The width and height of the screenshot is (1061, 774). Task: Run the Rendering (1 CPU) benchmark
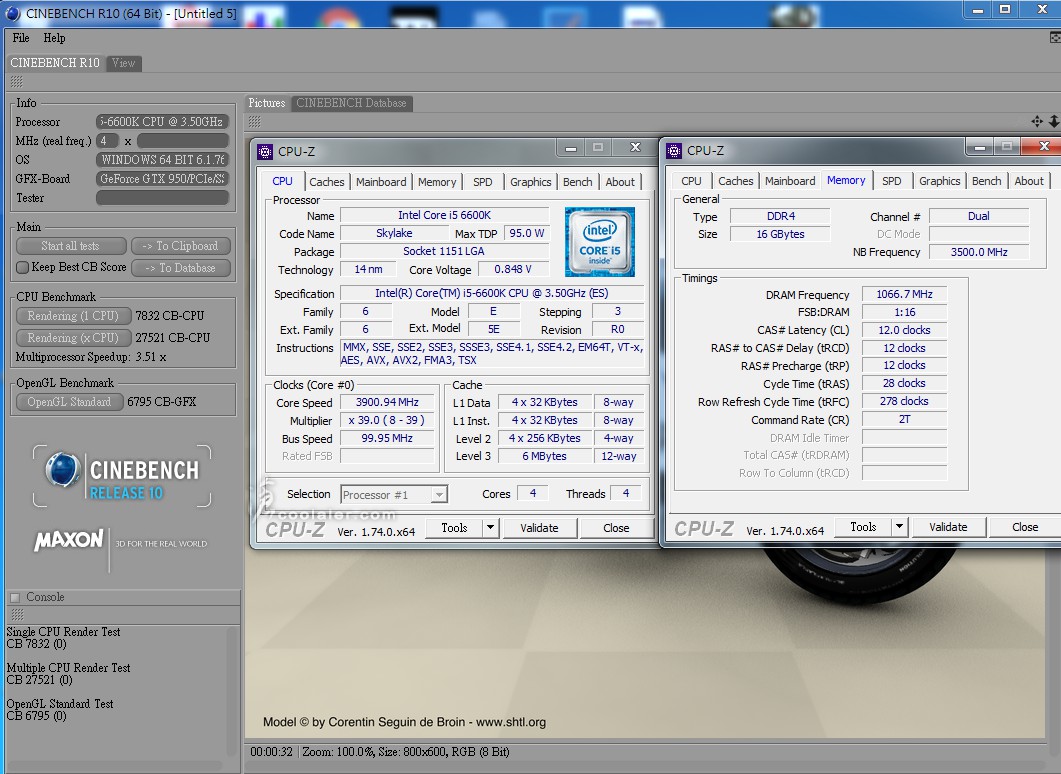pyautogui.click(x=72, y=316)
